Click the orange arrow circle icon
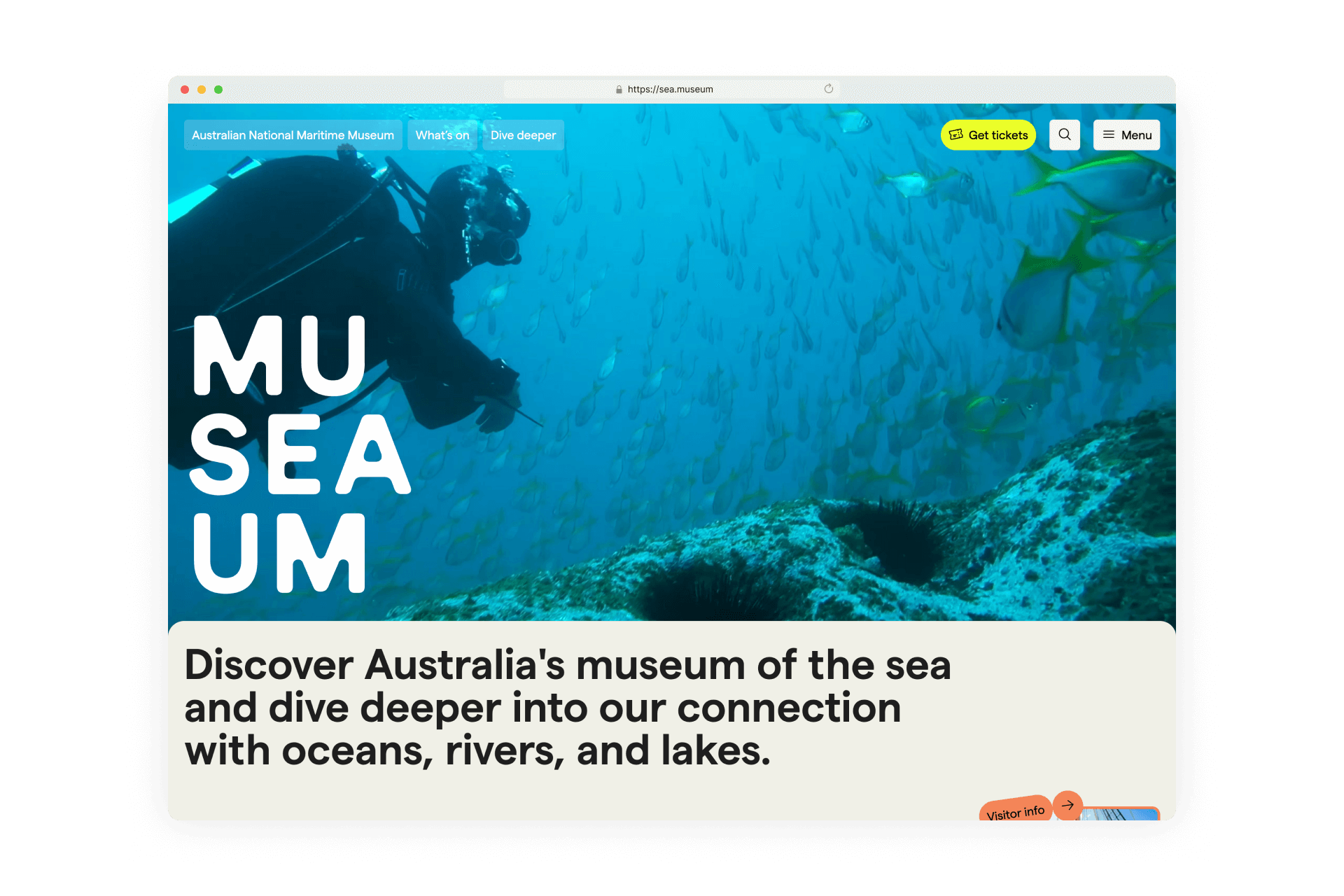The height and width of the screenshot is (896, 1344). click(x=1067, y=805)
